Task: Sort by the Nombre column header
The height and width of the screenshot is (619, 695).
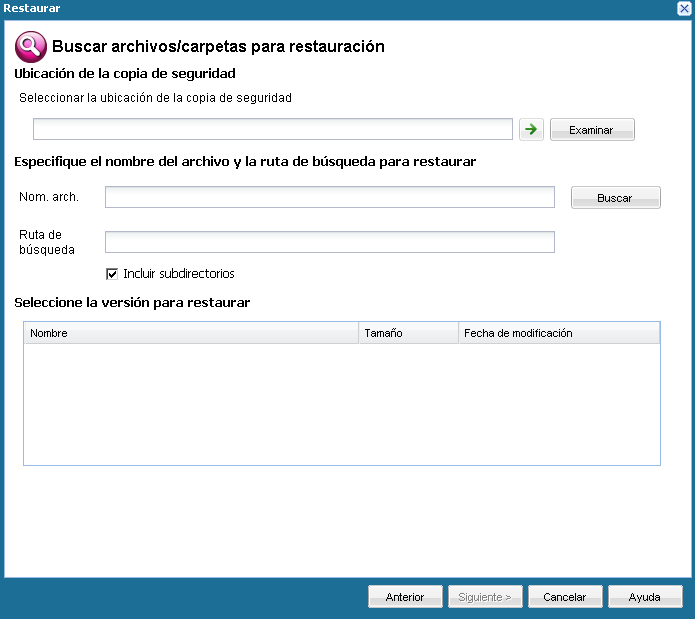Action: pos(190,333)
